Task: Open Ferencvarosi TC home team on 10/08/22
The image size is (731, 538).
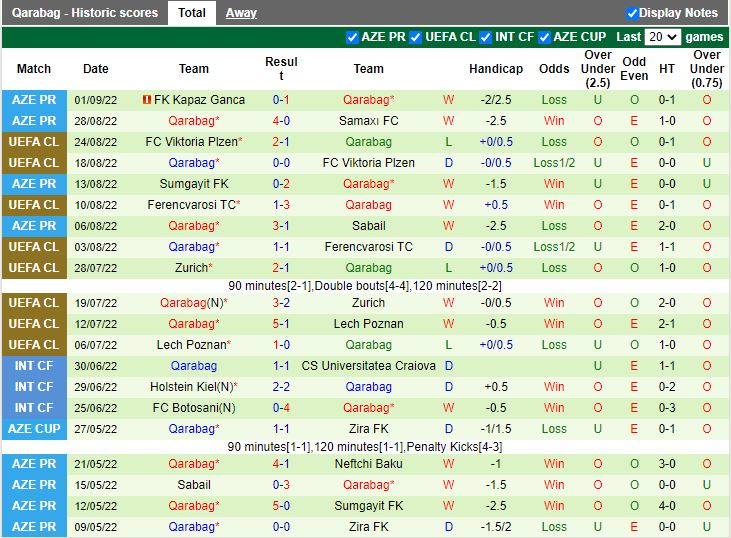Action: [x=193, y=205]
